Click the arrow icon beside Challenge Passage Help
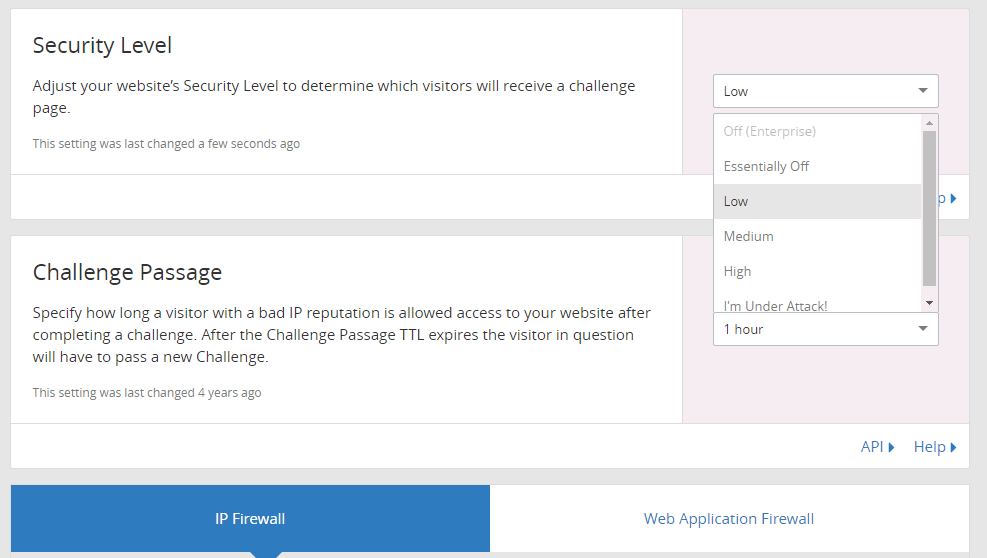 coord(954,447)
